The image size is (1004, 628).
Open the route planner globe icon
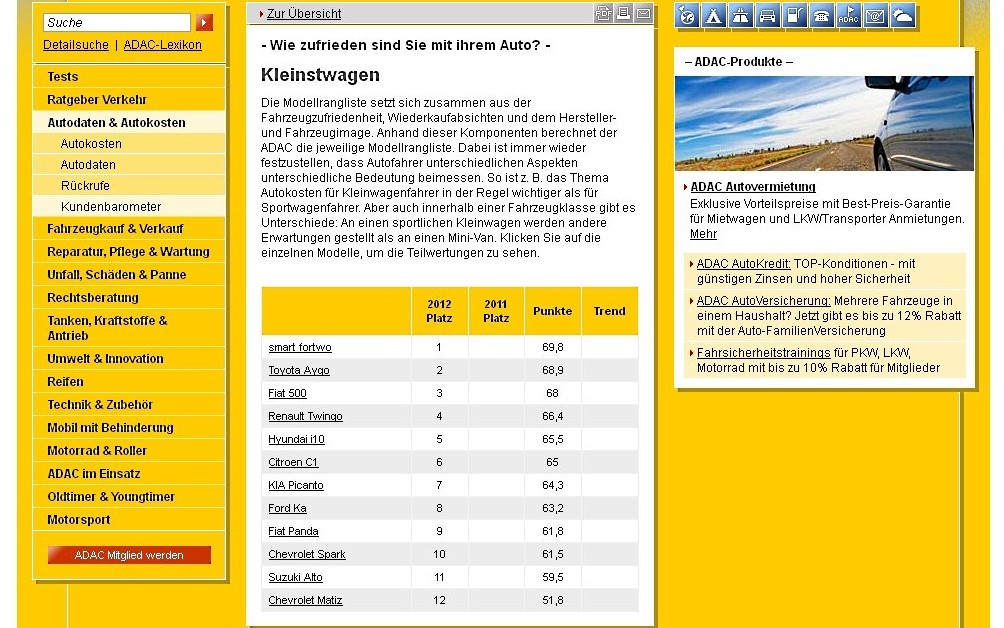coord(688,15)
